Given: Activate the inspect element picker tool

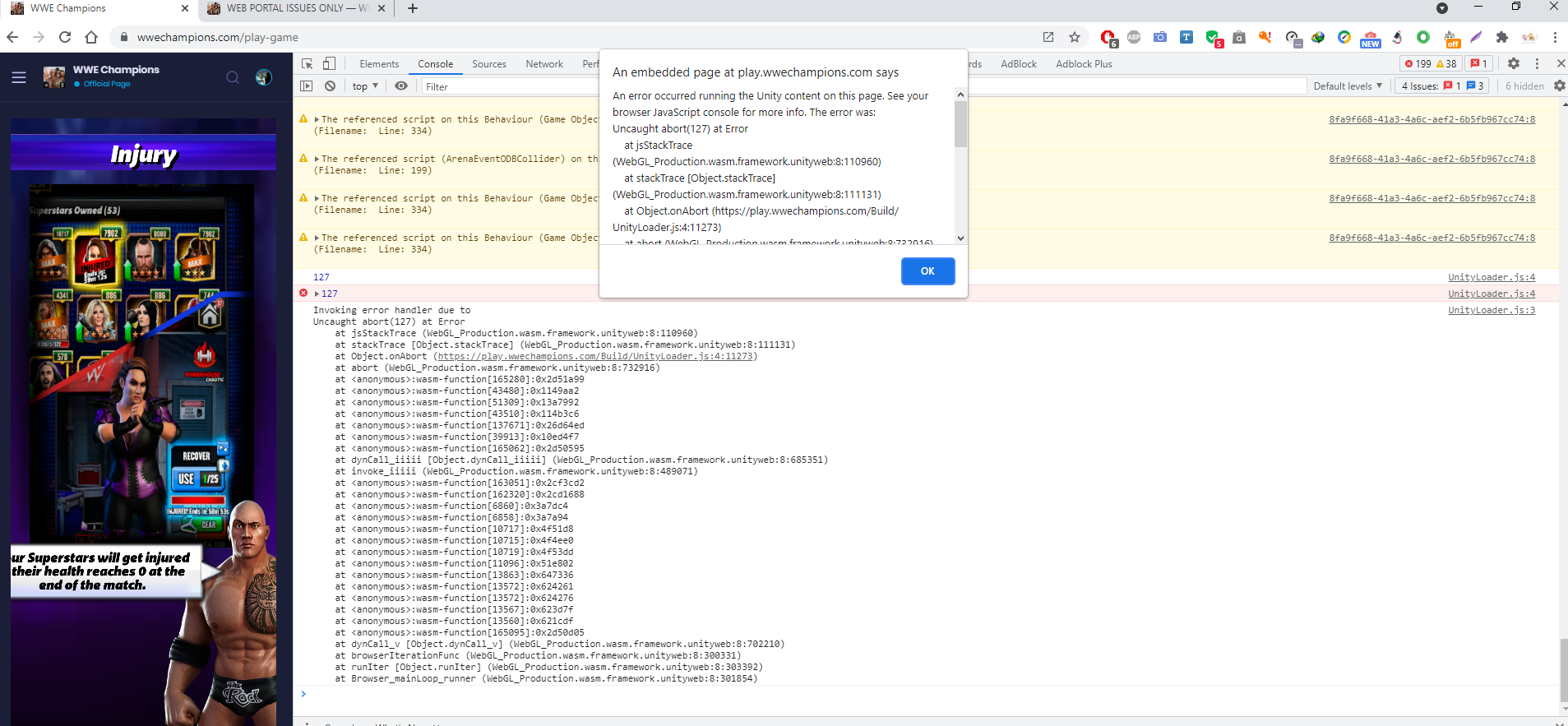Looking at the screenshot, I should click(x=308, y=63).
